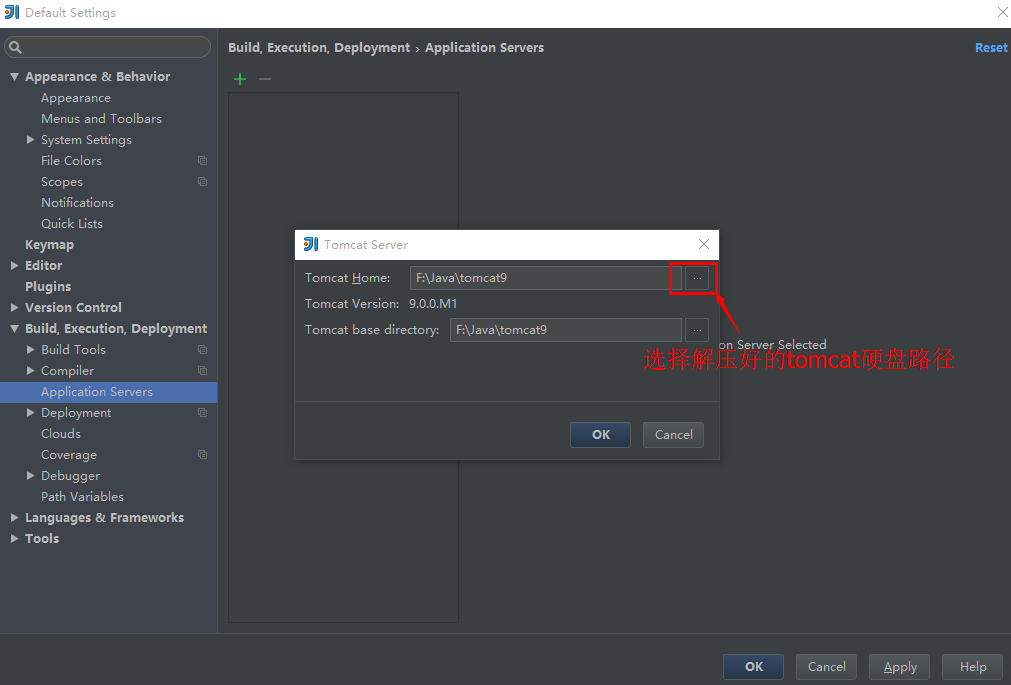The height and width of the screenshot is (685, 1011).
Task: Click OK in Tomcat Server dialog
Action: 600,435
